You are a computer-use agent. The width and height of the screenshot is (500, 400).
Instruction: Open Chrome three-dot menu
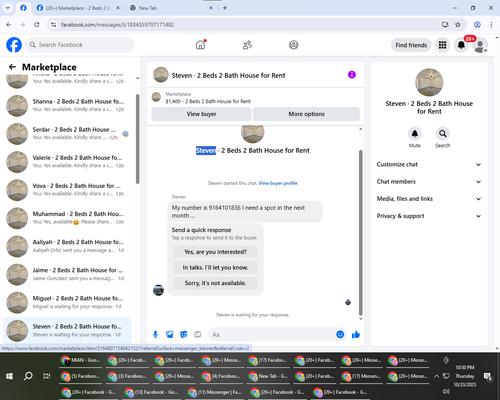(x=491, y=24)
